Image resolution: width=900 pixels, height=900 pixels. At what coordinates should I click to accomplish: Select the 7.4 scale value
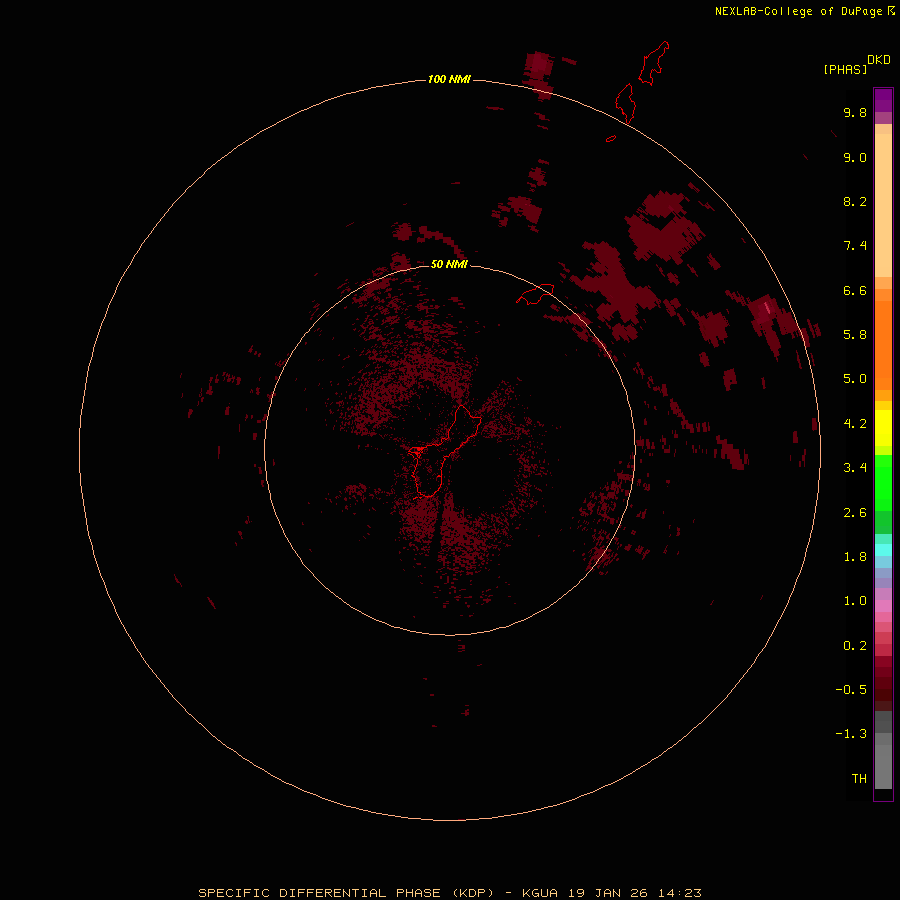(855, 246)
